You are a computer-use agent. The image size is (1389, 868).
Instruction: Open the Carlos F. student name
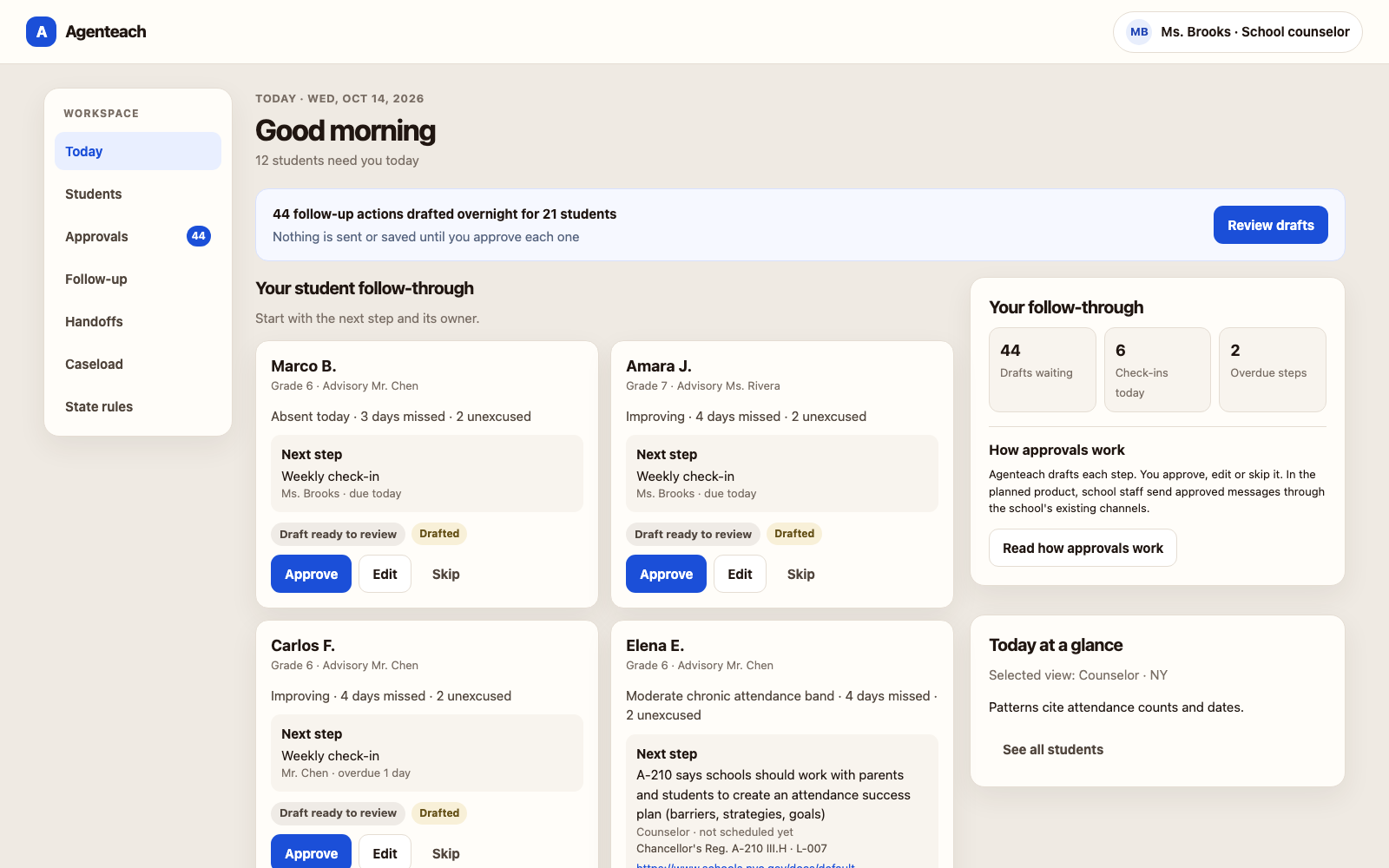pos(302,646)
